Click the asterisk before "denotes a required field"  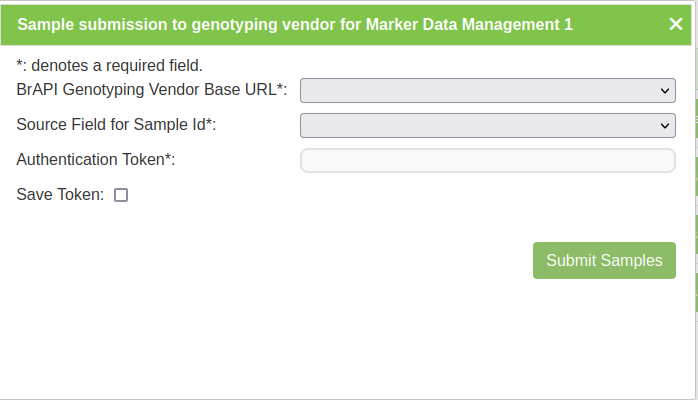coord(20,66)
